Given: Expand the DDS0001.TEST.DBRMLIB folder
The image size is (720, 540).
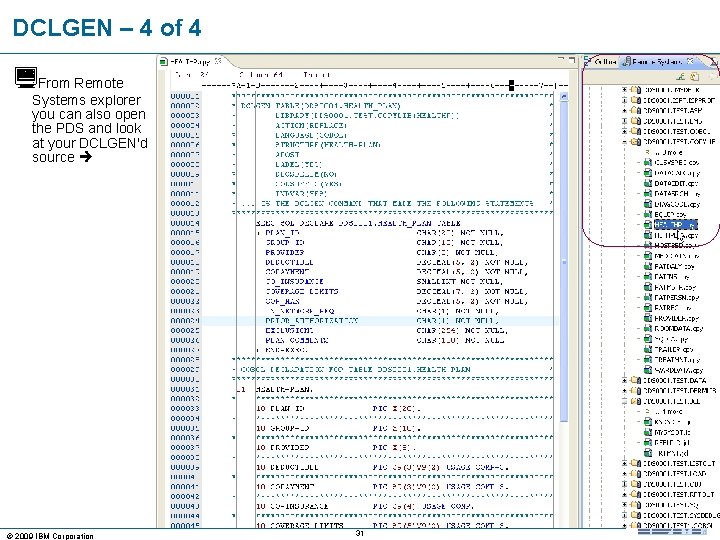Looking at the screenshot, I should [624, 391].
